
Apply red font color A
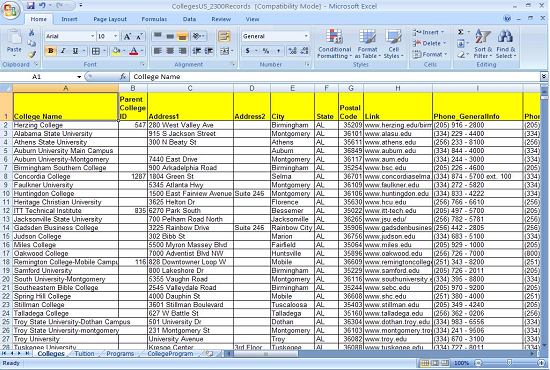134,51
